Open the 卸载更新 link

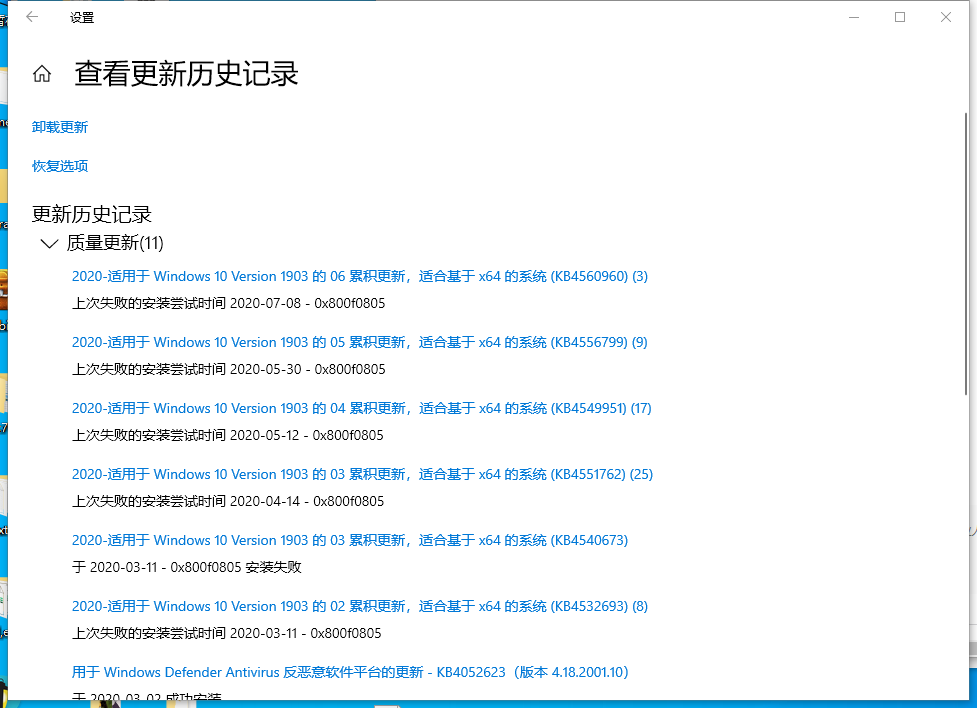point(60,127)
